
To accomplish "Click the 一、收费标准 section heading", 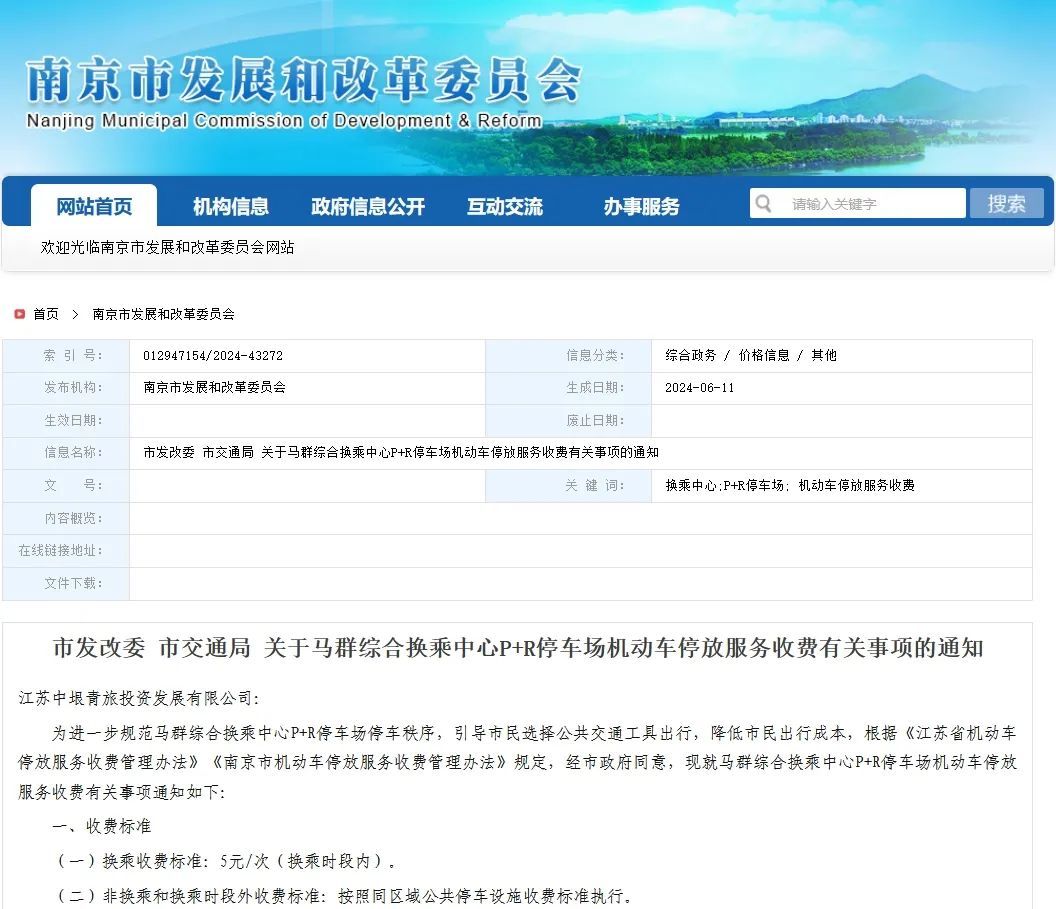I will coord(102,826).
